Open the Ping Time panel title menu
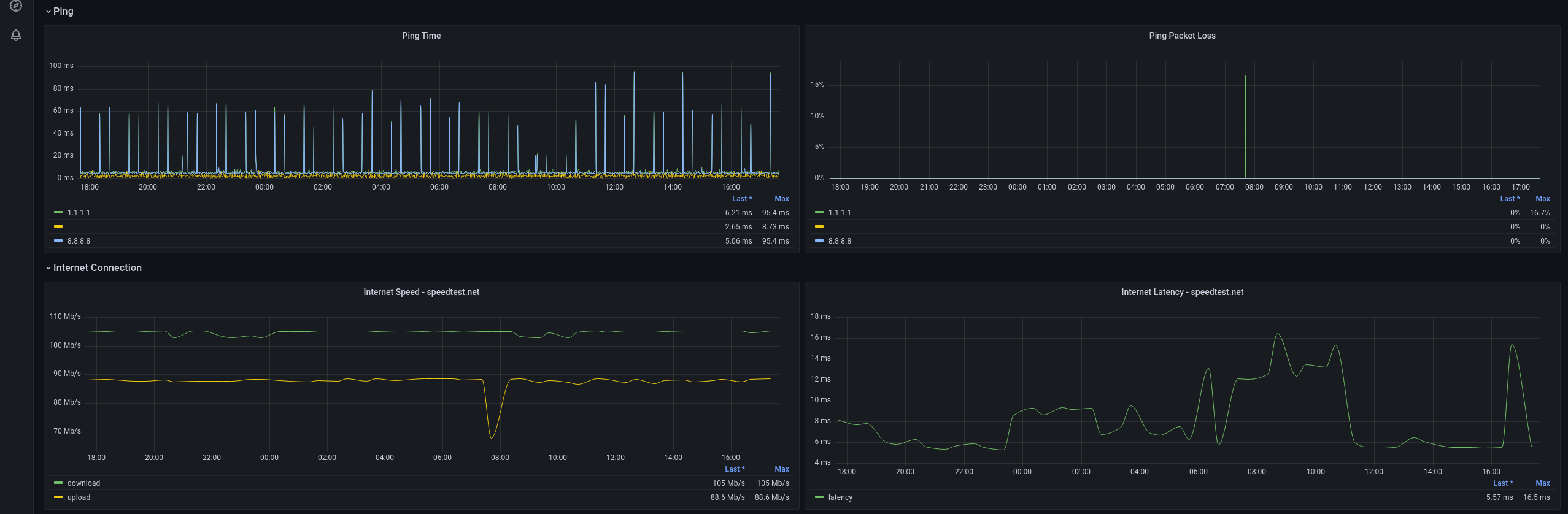 tap(421, 36)
